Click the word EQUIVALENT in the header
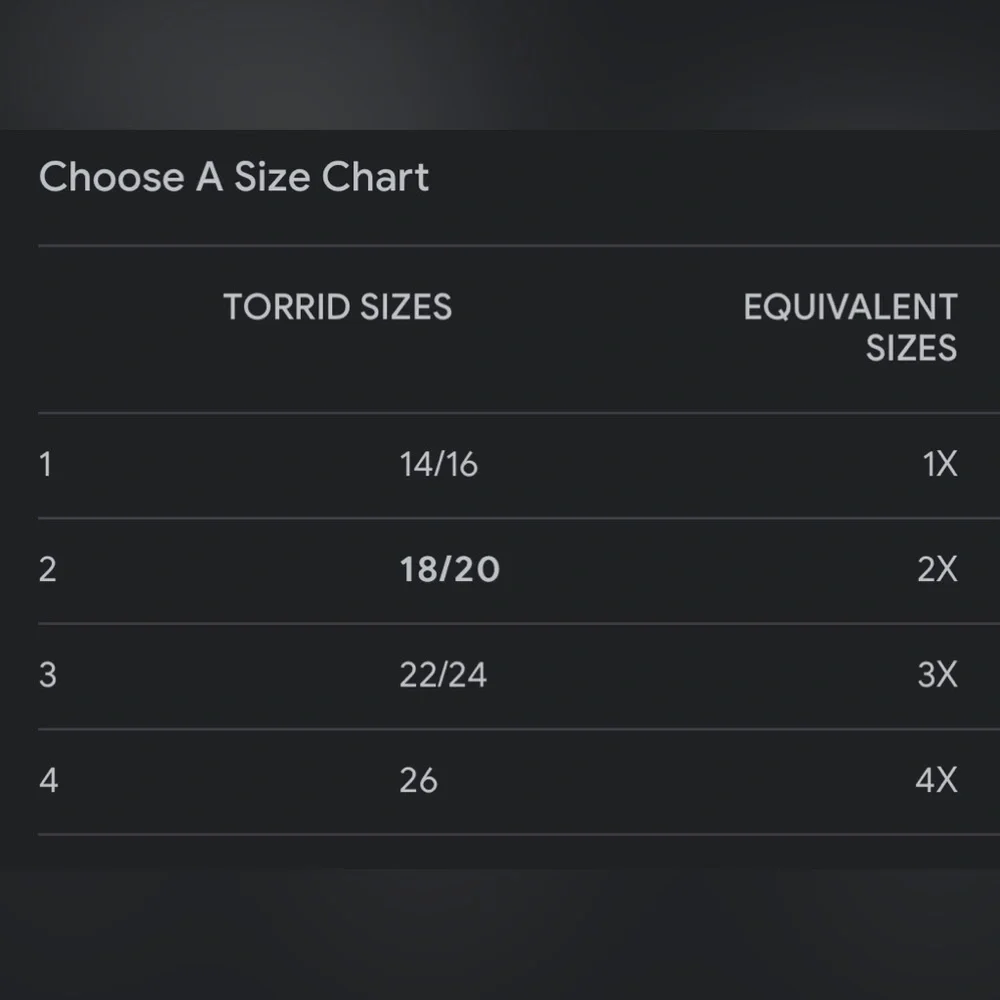The width and height of the screenshot is (1000, 1000). point(850,307)
